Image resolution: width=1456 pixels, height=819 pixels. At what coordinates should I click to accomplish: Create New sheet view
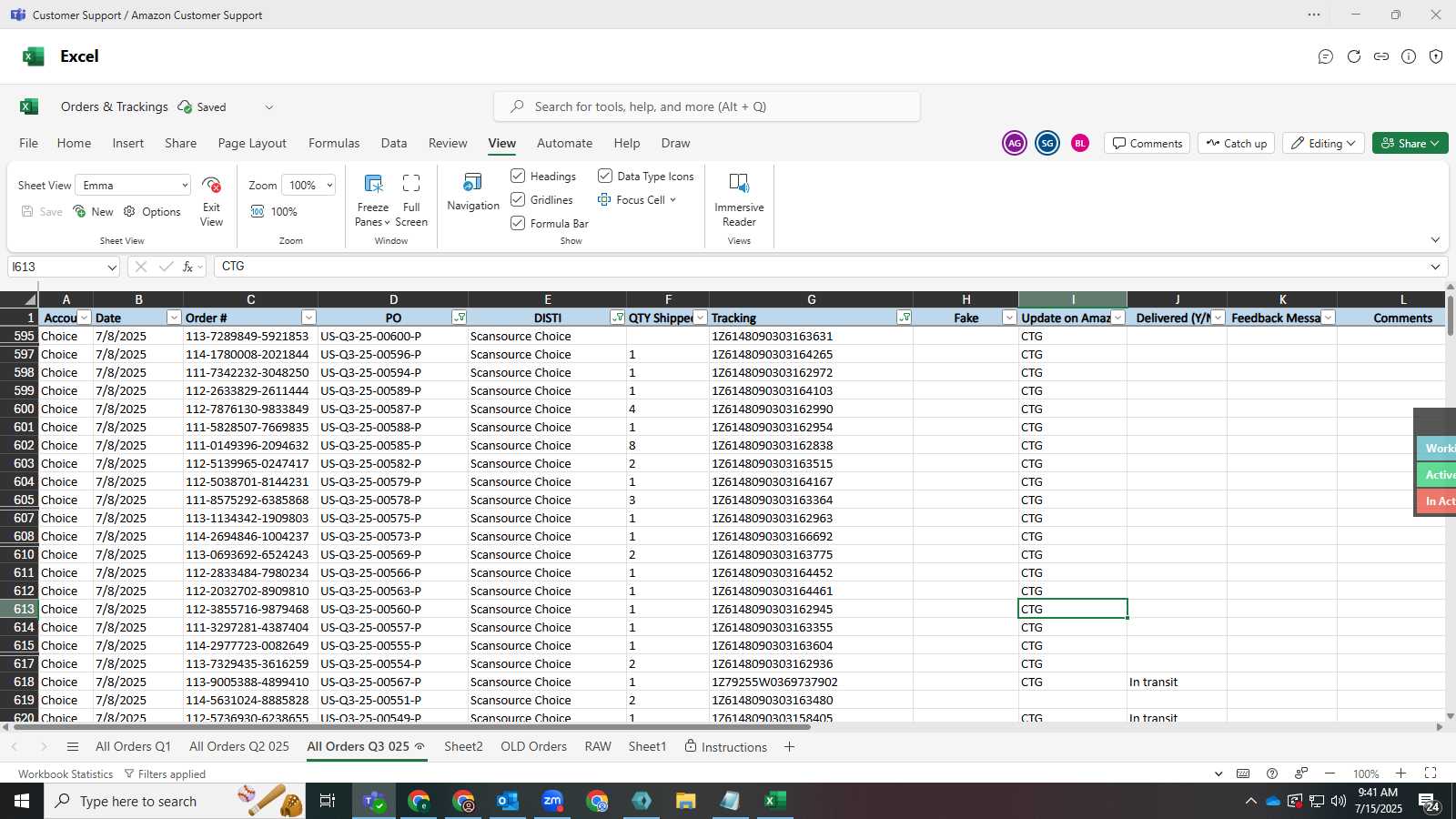coord(94,211)
